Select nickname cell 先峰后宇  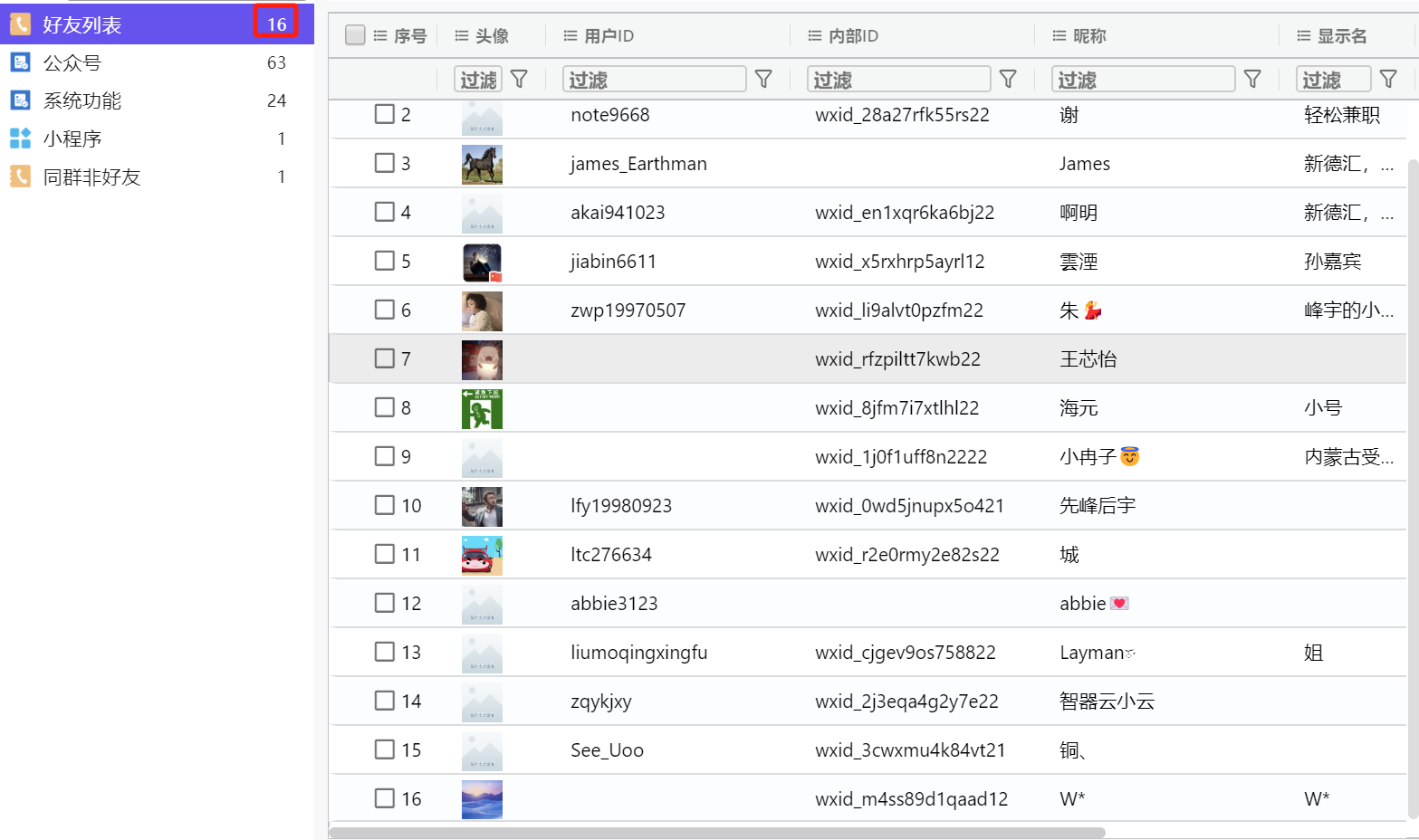pos(1098,506)
